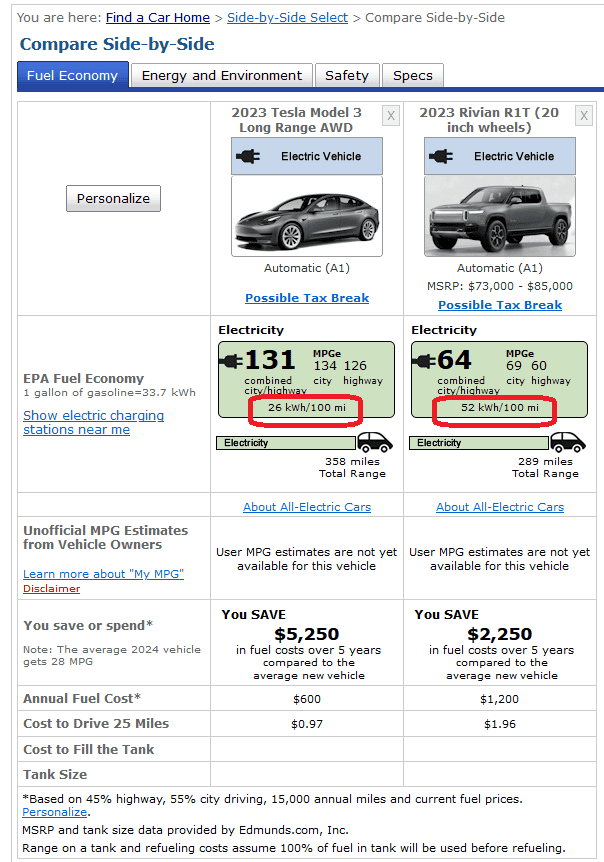Click the "Compare Side-by-Side" page heading

tap(117, 44)
